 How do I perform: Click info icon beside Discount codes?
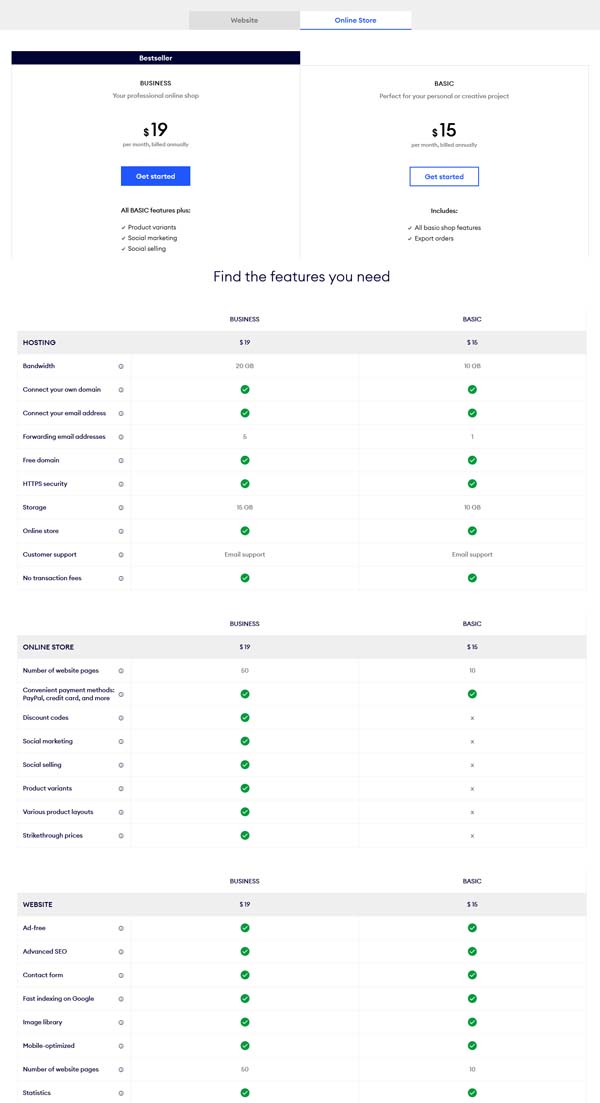point(121,718)
